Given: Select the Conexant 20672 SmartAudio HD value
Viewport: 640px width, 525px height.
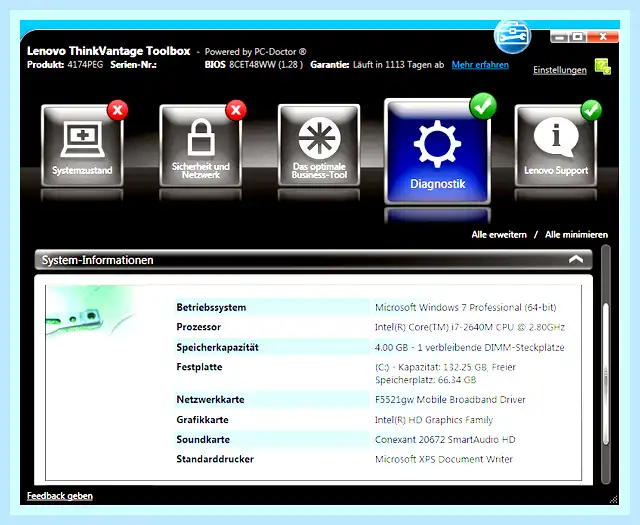Looking at the screenshot, I should tap(445, 440).
